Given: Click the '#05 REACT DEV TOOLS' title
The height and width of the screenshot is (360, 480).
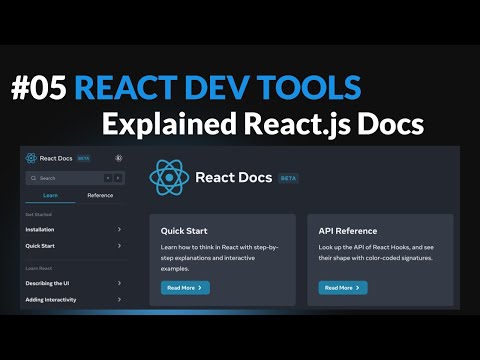Looking at the screenshot, I should coord(186,87).
